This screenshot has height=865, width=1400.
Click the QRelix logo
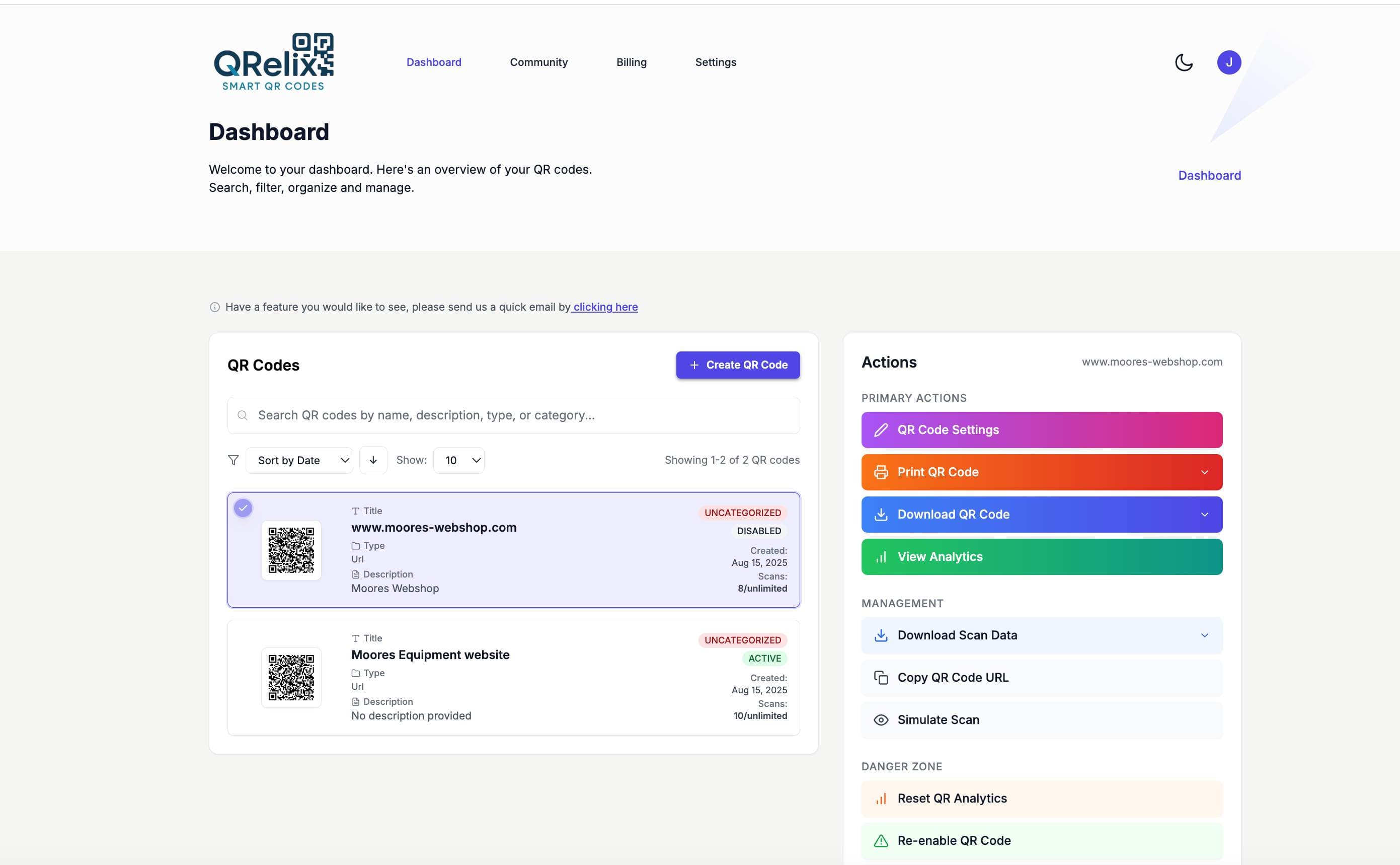tap(273, 61)
